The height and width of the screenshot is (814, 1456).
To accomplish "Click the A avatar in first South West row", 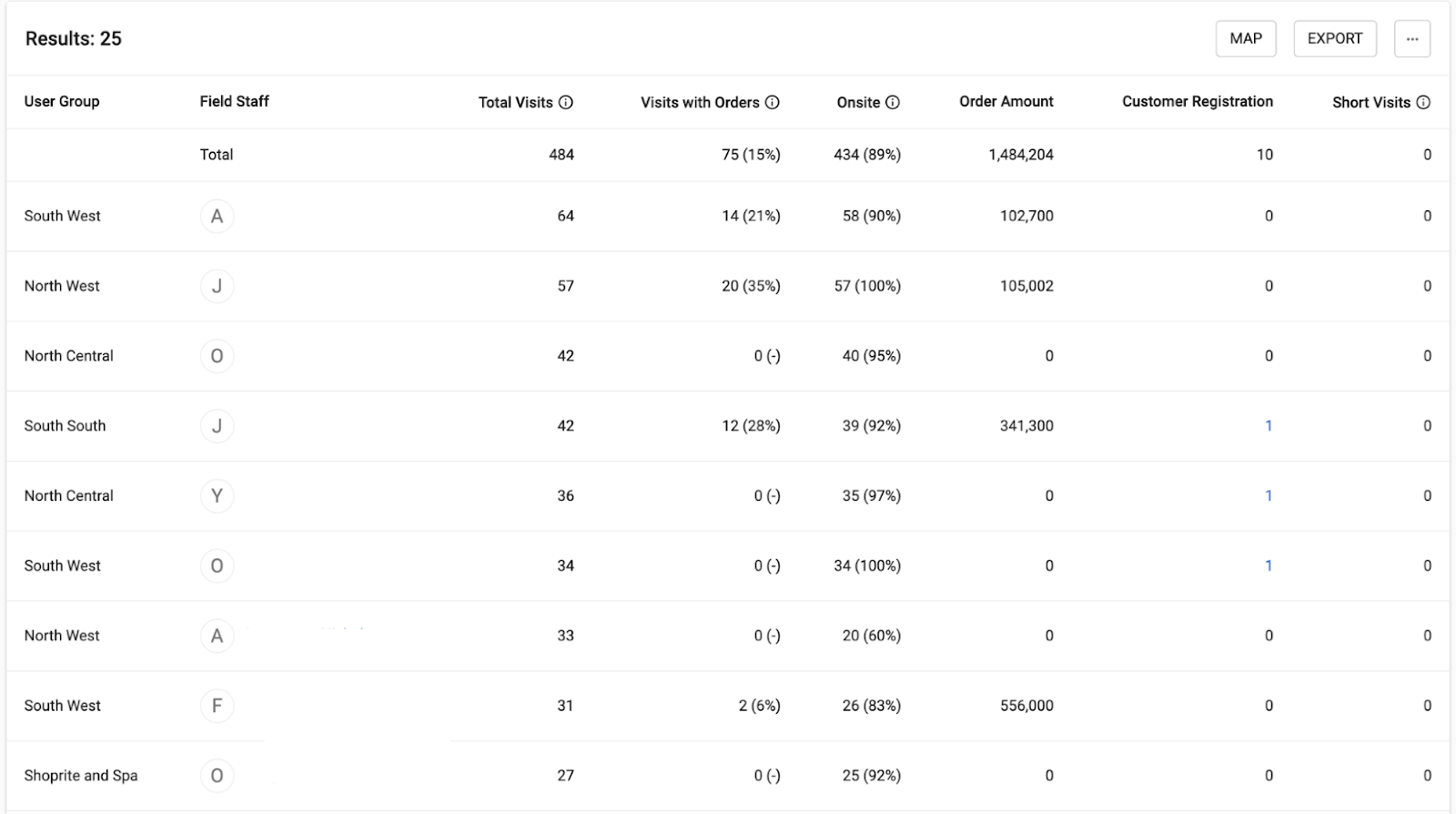I will (x=217, y=217).
